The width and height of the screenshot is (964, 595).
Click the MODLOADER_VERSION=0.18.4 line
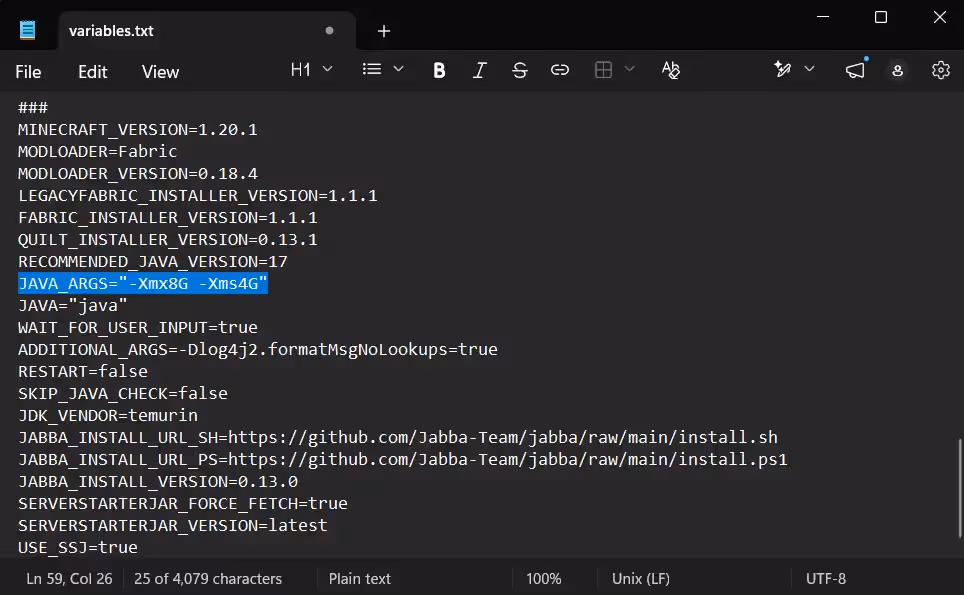point(138,173)
